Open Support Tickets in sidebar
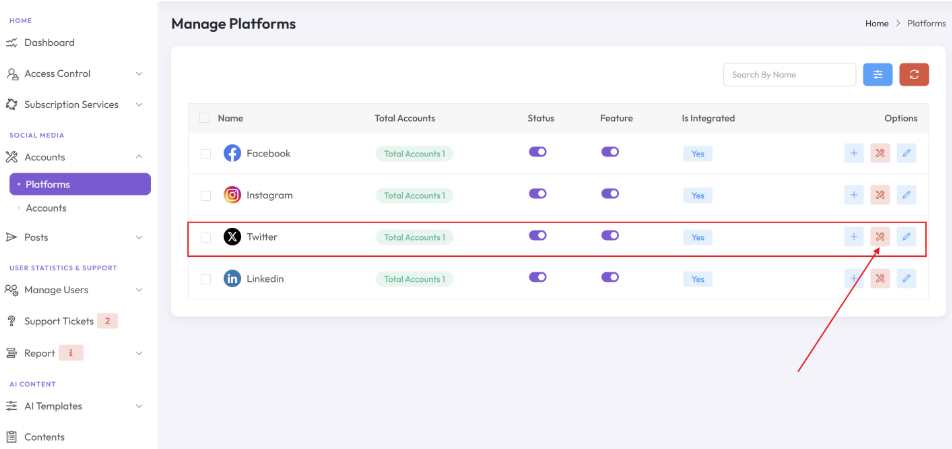The height and width of the screenshot is (449, 952). pos(59,321)
